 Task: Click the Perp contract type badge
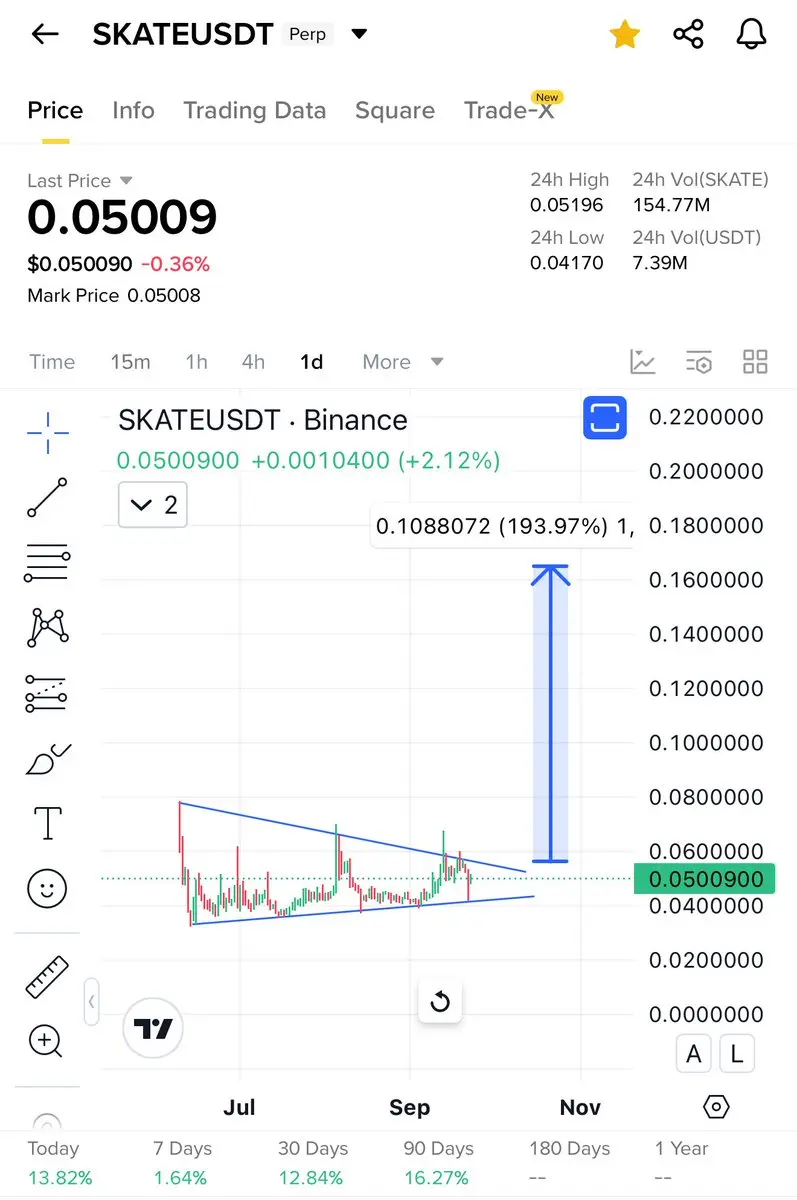(x=307, y=34)
